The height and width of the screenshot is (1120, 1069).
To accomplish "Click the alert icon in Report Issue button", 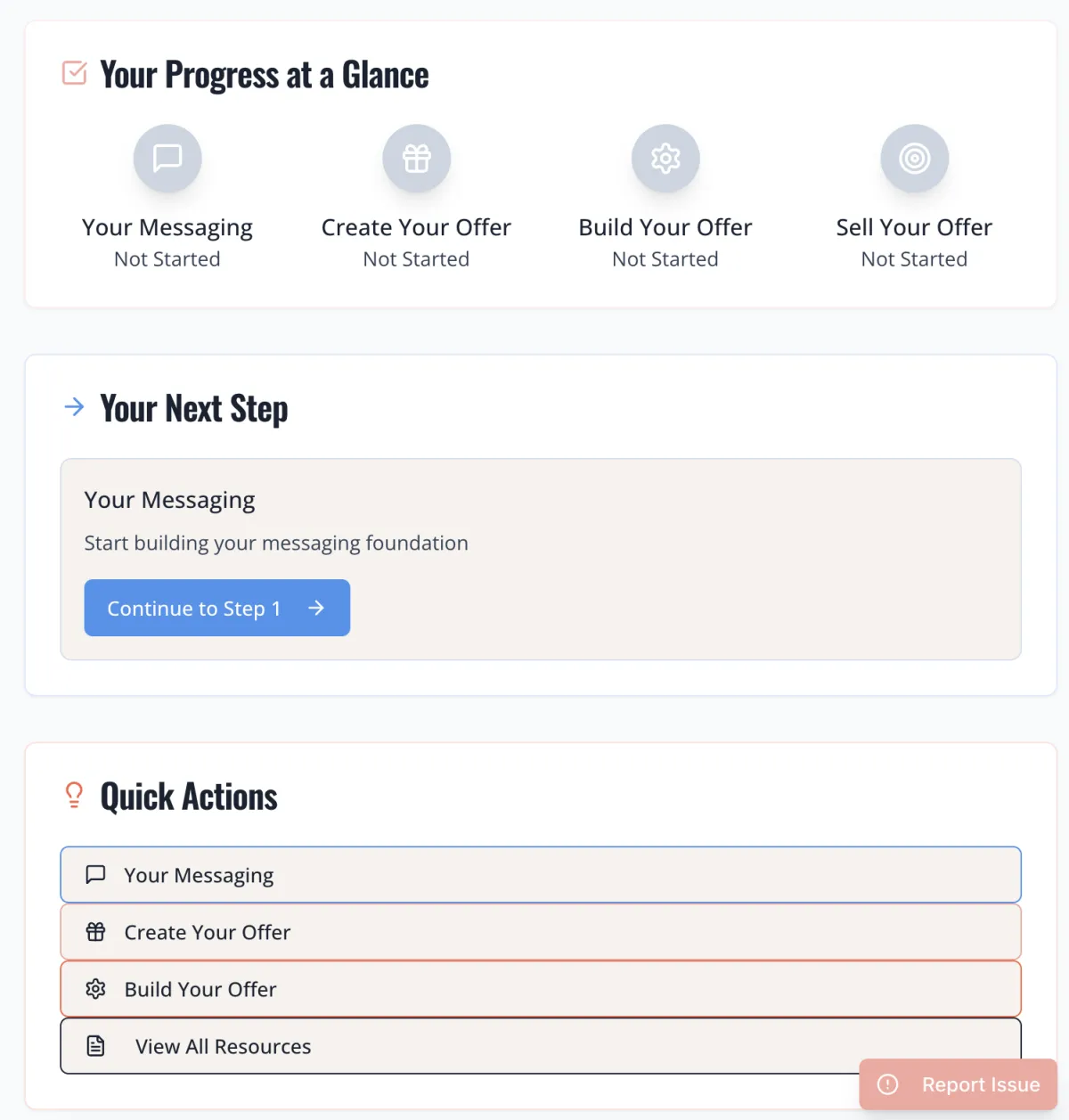I will click(888, 1084).
